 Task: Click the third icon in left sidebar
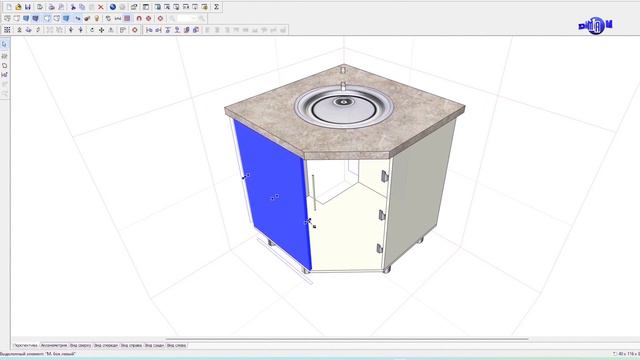pos(4,65)
